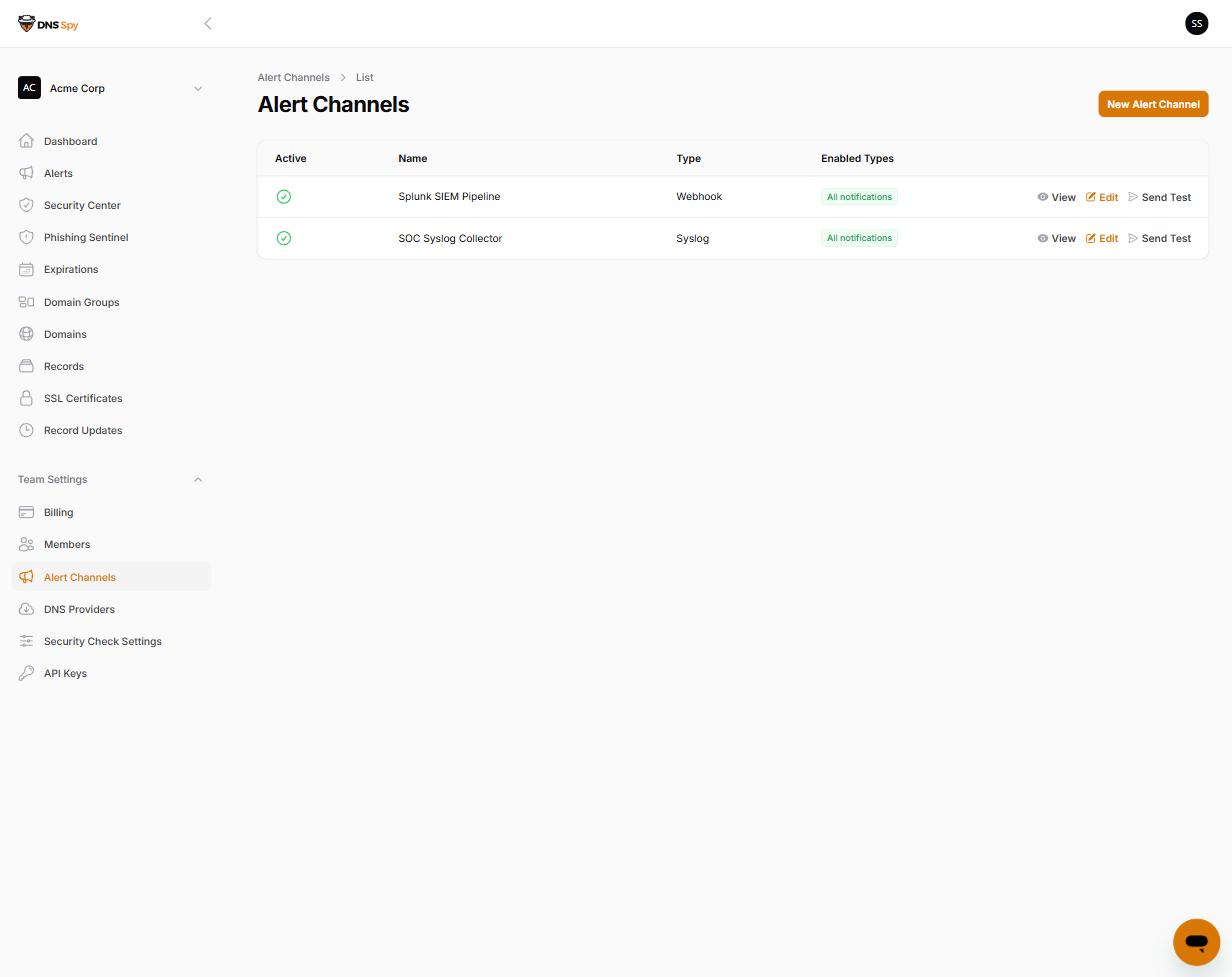
Task: Click the active checkmark for Splunk SIEM Pipeline
Action: (284, 197)
